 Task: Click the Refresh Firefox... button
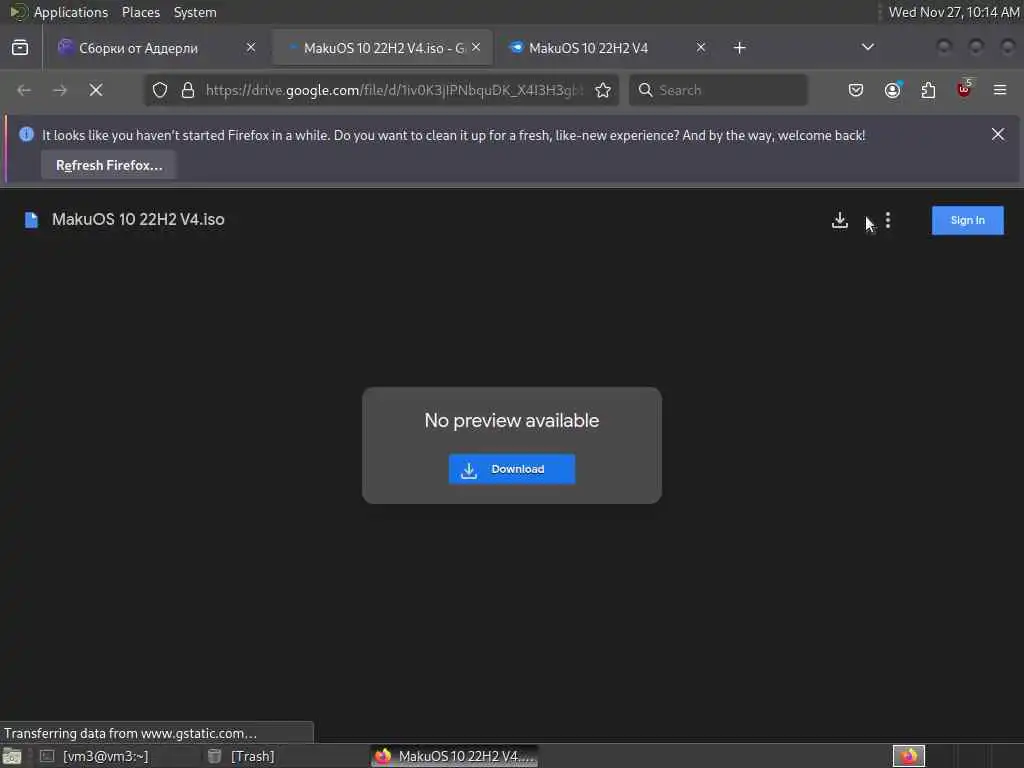[x=109, y=165]
